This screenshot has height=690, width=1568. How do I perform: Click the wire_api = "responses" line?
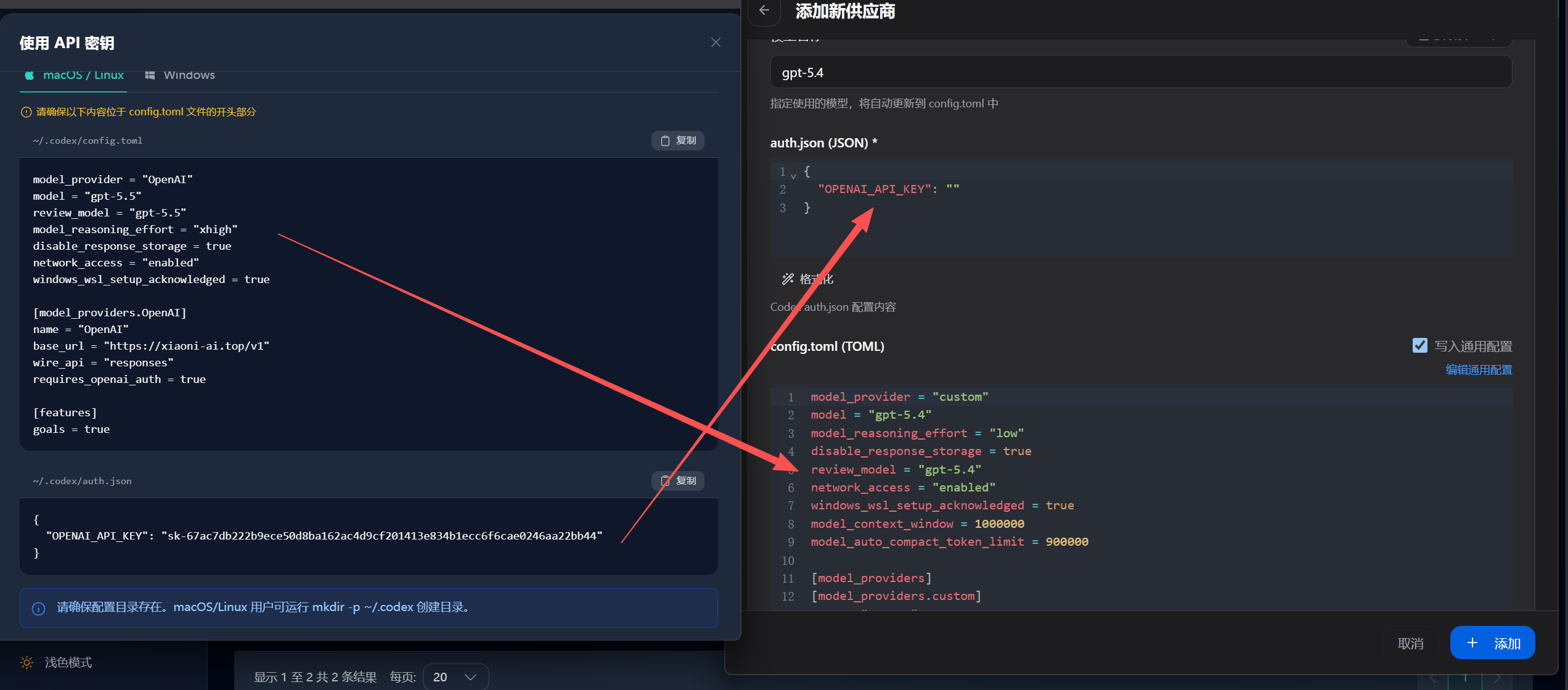point(103,363)
